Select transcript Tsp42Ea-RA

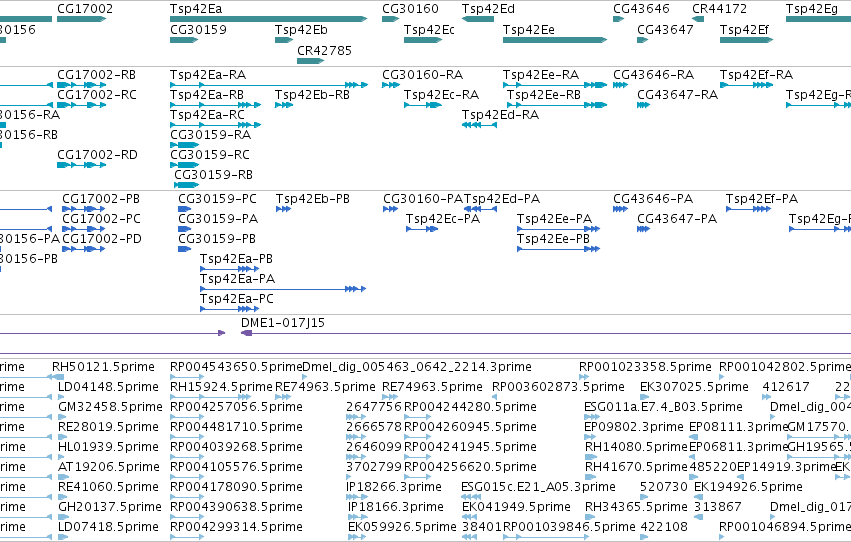click(208, 74)
